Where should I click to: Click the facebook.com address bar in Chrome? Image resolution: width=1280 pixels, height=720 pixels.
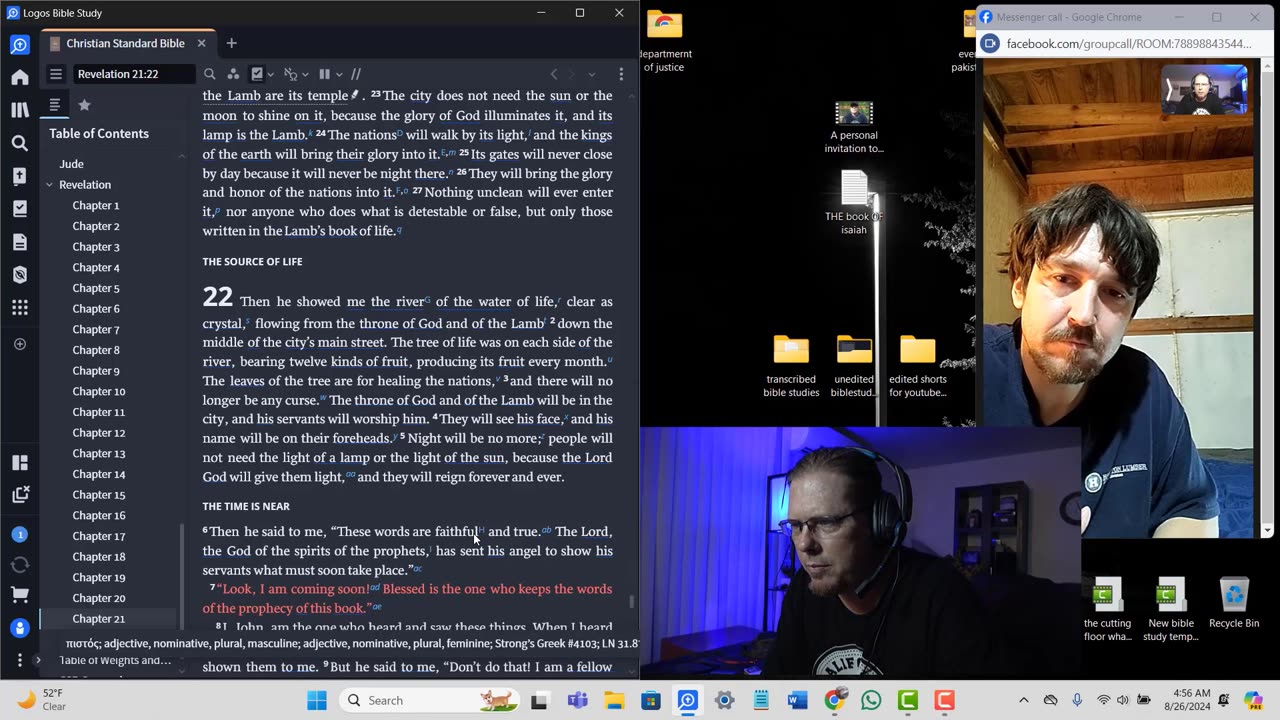(x=1128, y=44)
